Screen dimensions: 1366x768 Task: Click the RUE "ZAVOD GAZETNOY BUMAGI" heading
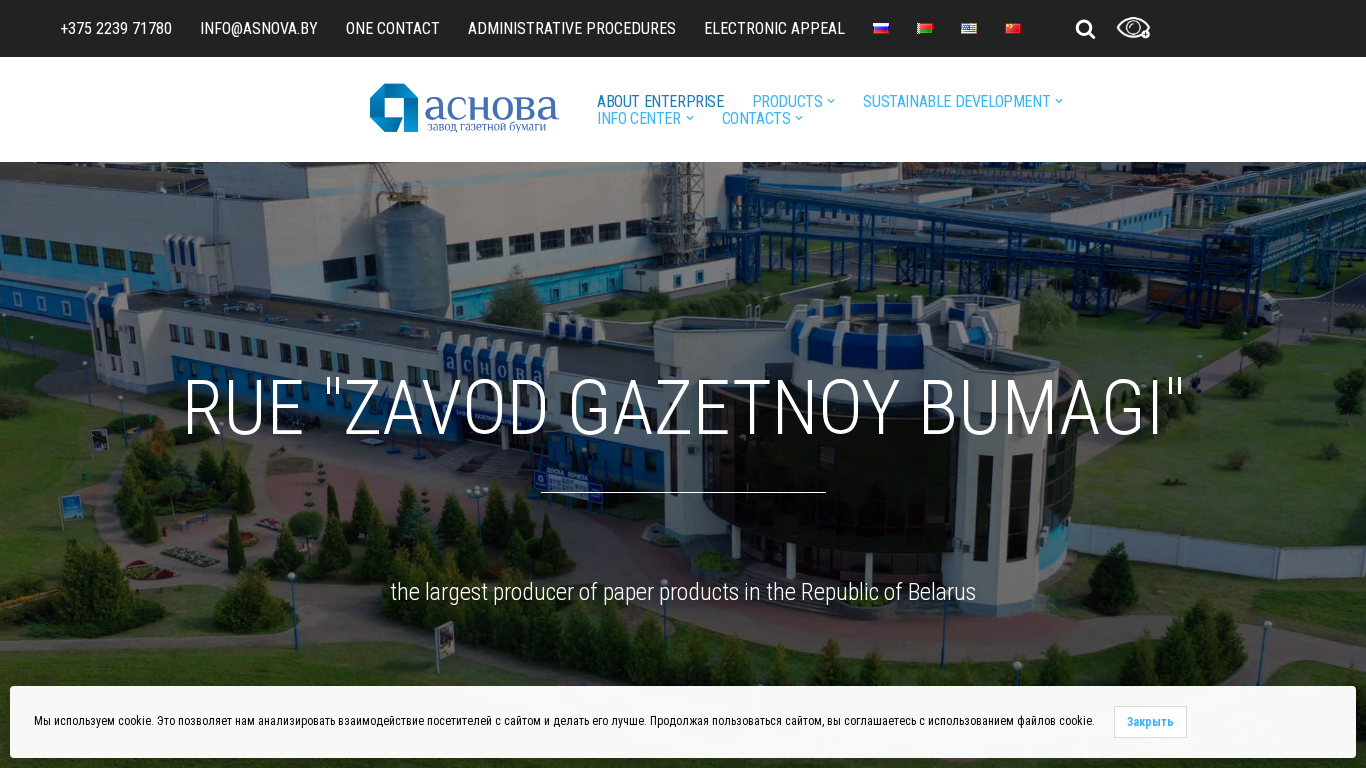pos(684,409)
